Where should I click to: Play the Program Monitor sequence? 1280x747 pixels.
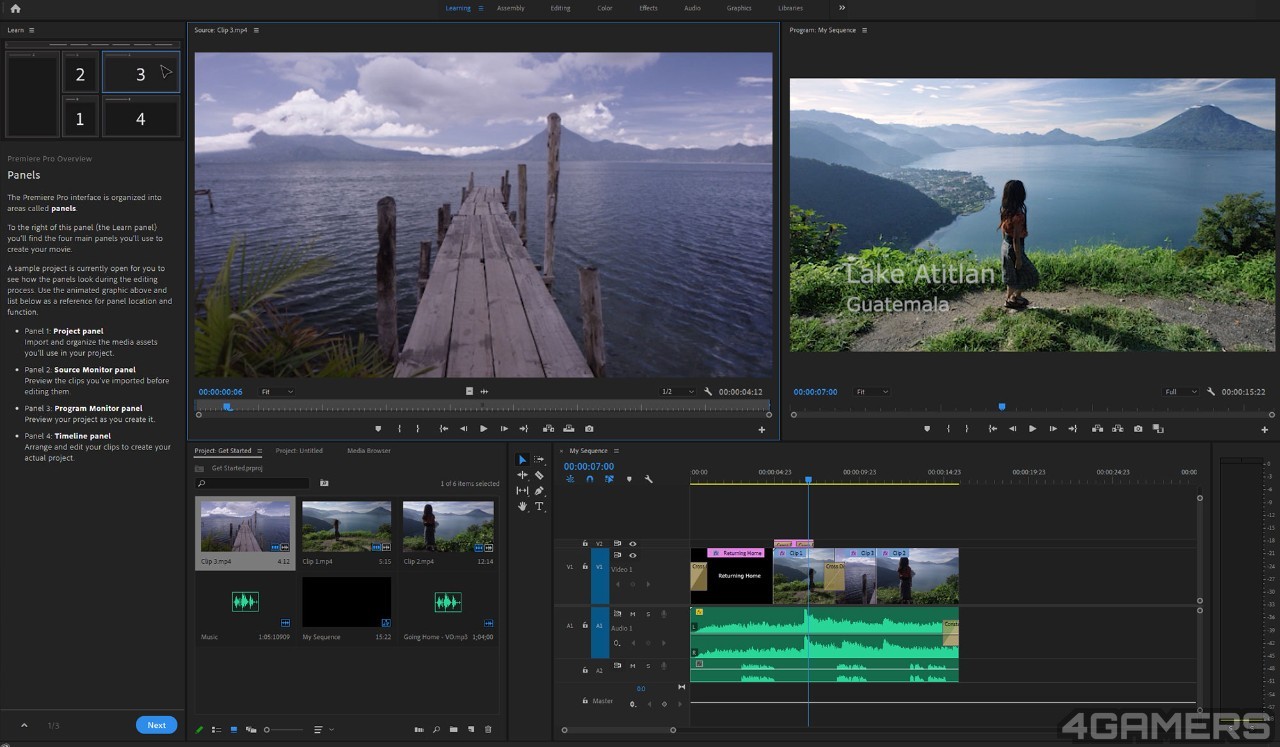tap(1033, 429)
